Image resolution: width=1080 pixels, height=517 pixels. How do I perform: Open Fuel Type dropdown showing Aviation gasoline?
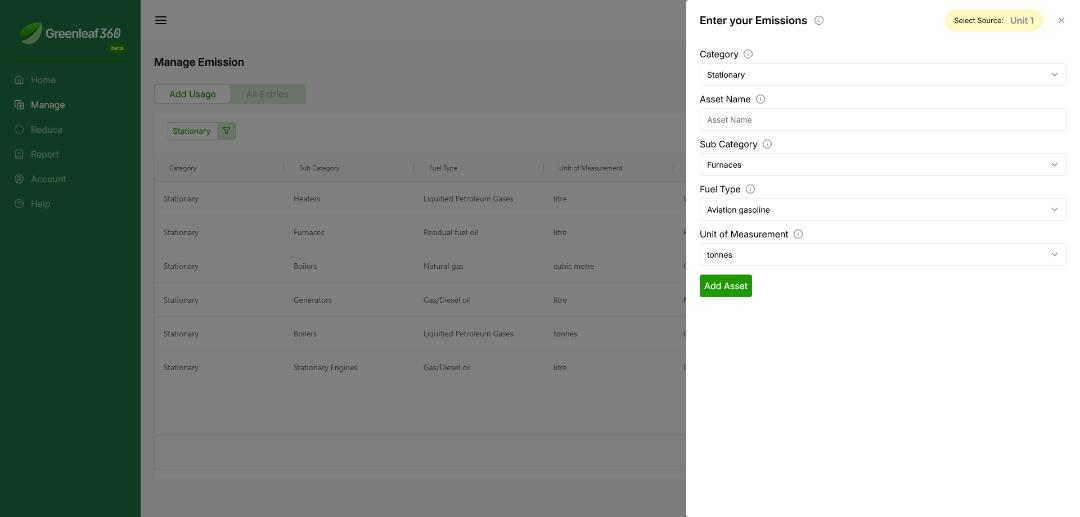point(882,210)
